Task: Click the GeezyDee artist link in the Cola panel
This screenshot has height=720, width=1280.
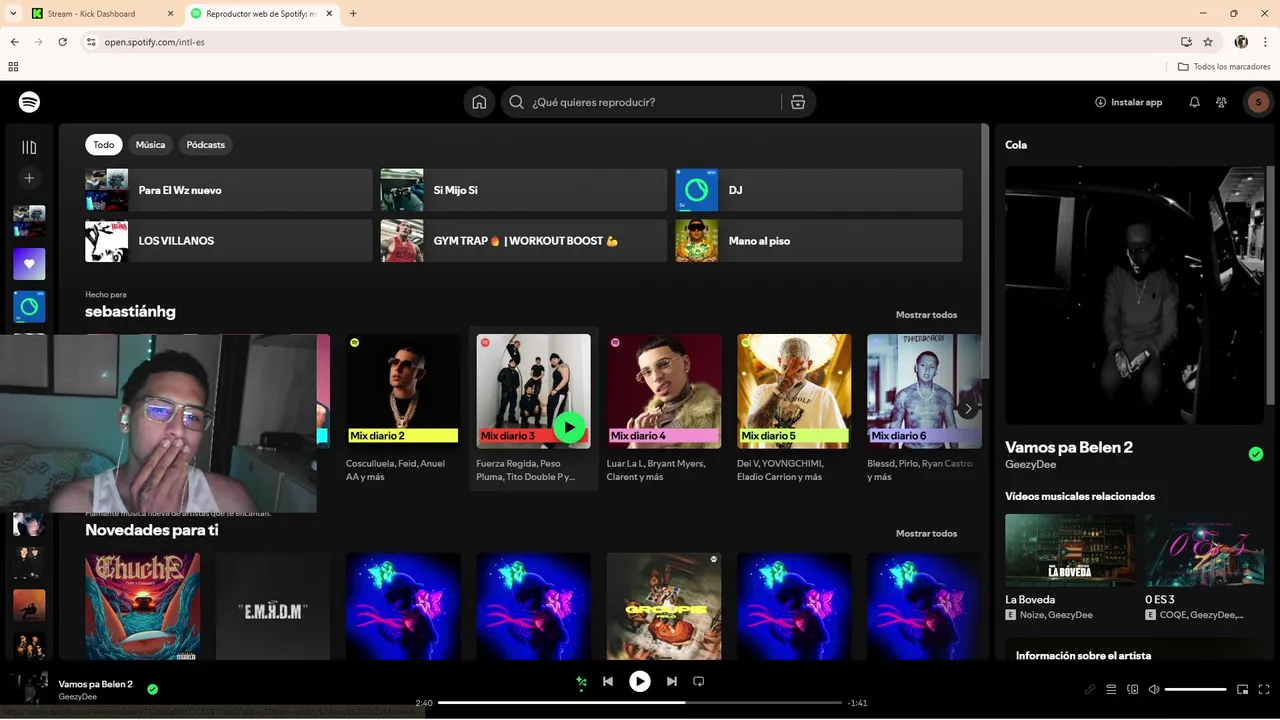Action: [x=1030, y=465]
